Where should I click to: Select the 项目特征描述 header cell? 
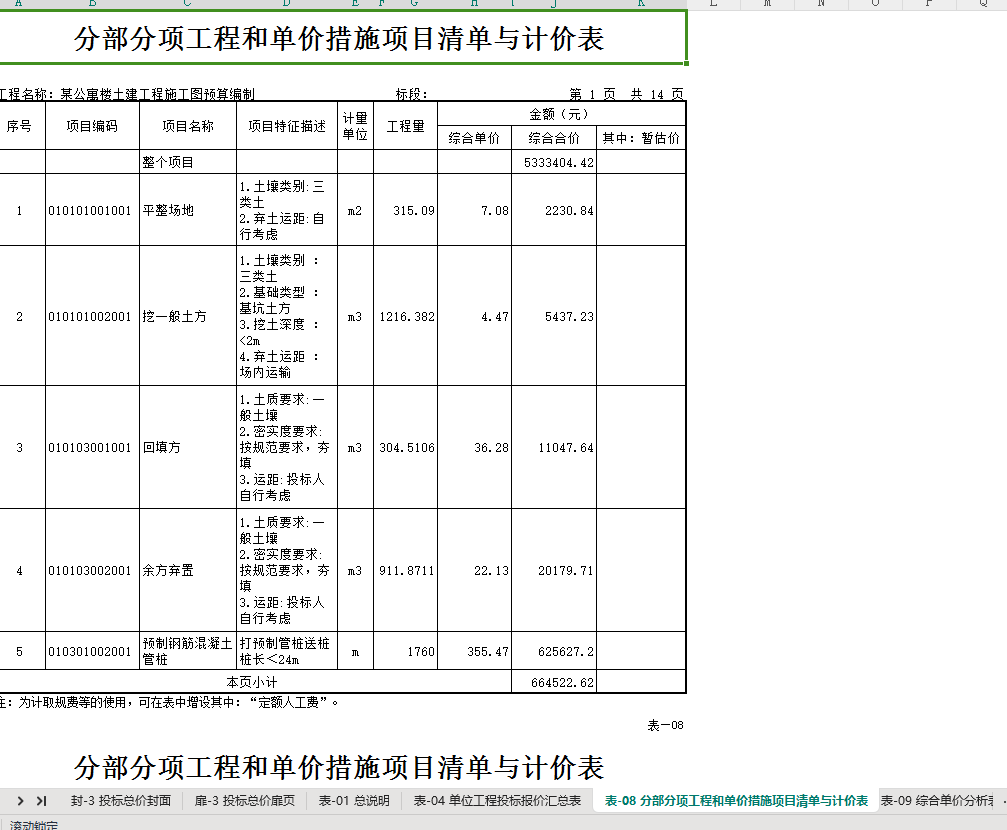287,126
